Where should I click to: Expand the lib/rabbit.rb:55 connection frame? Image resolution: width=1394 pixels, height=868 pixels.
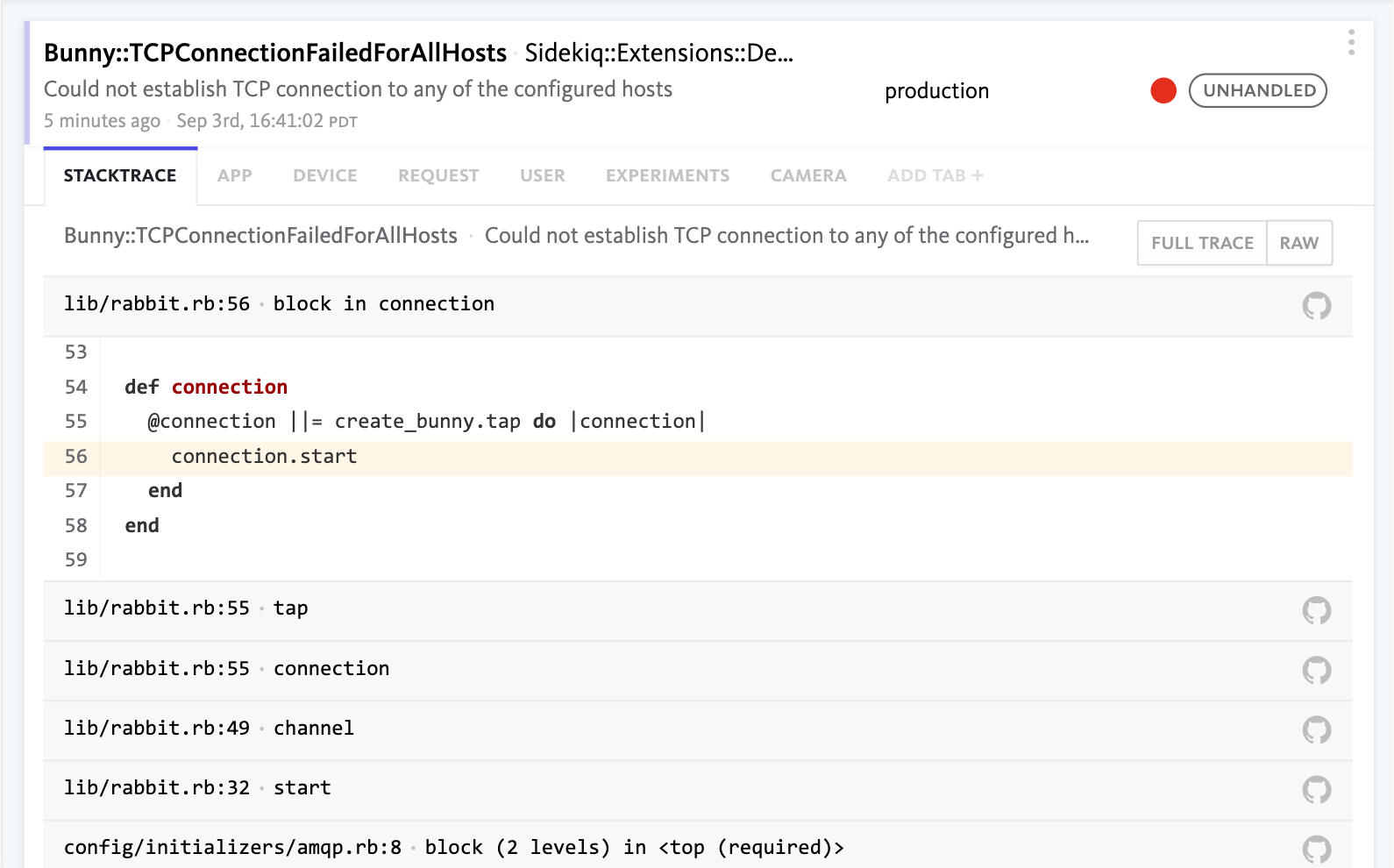point(698,670)
